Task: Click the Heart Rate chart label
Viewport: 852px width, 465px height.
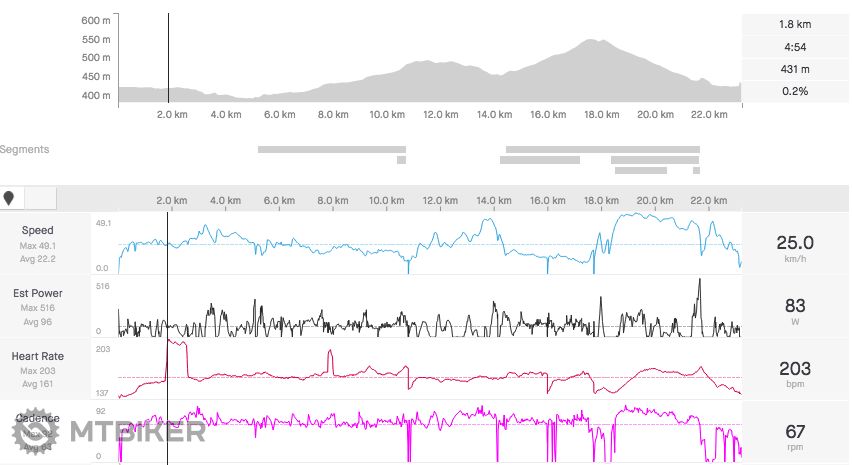Action: click(x=37, y=356)
